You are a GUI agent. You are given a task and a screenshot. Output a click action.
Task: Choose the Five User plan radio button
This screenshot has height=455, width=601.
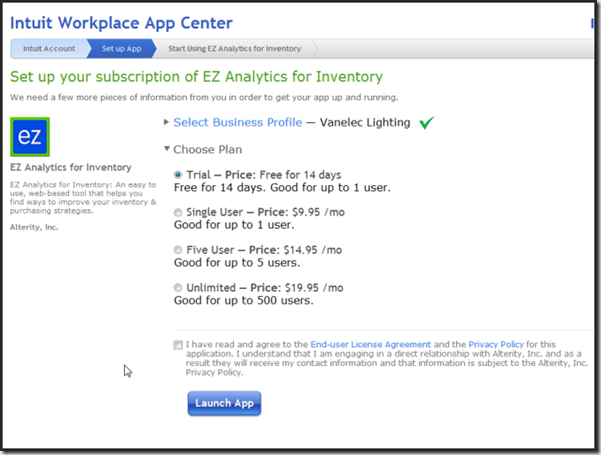click(x=177, y=250)
